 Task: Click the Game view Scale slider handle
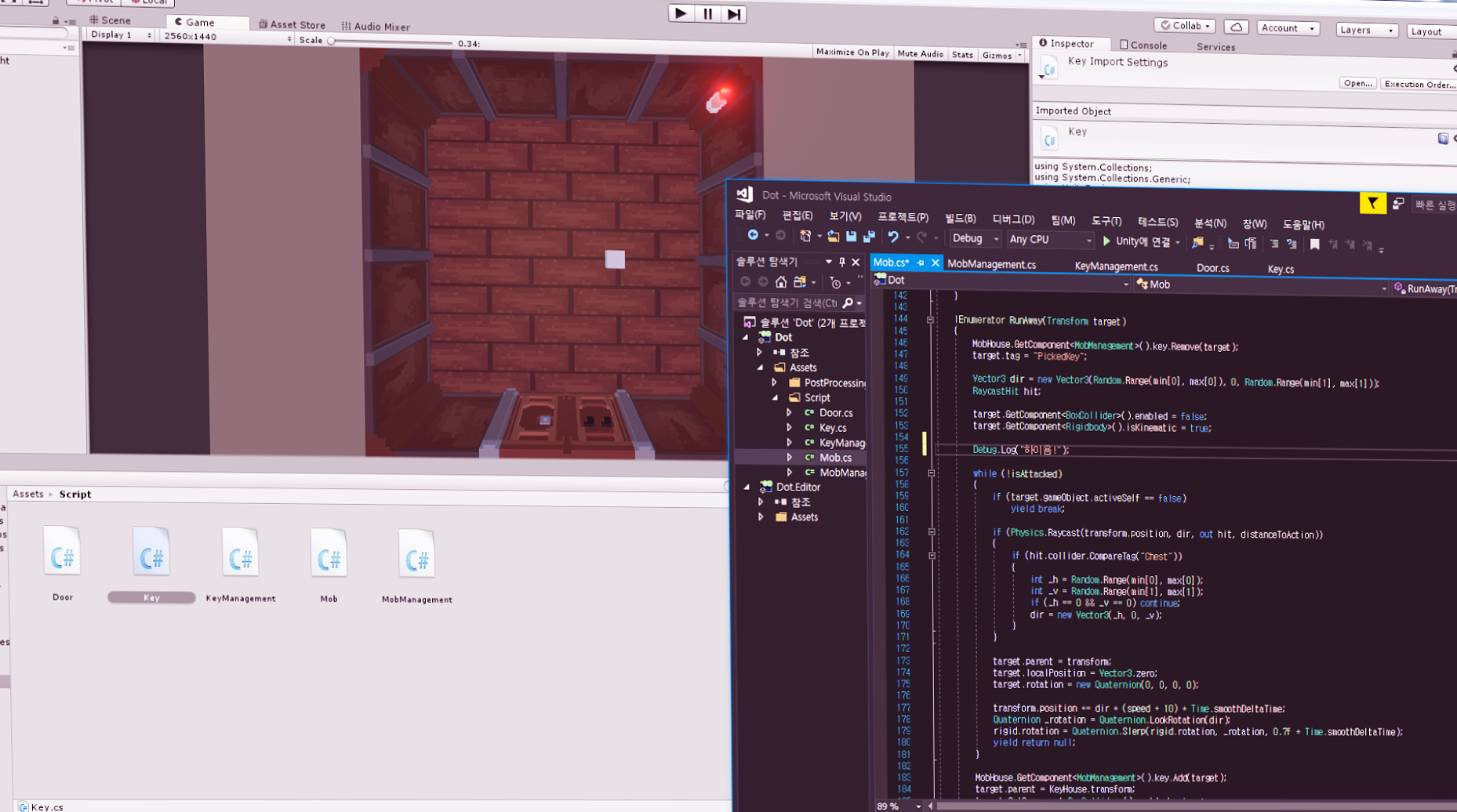click(x=332, y=41)
